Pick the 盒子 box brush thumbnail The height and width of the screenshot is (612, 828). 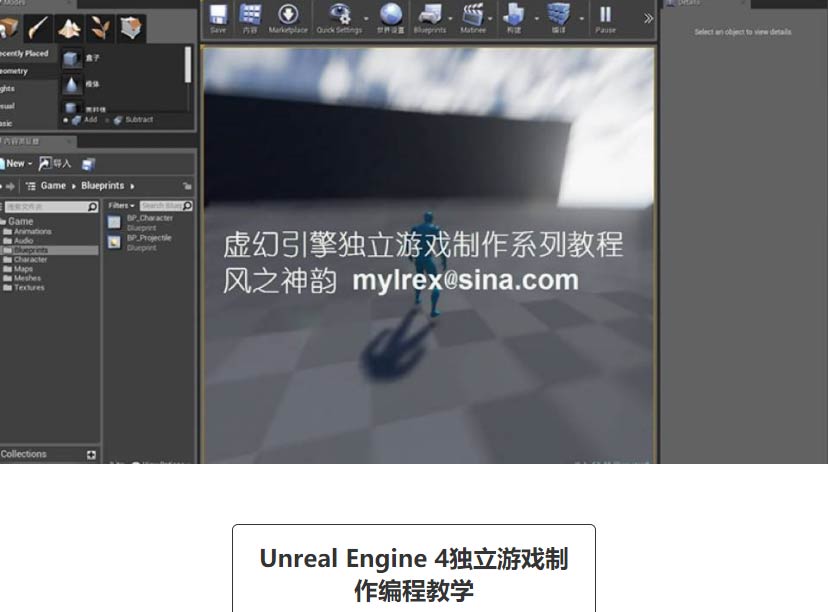click(x=72, y=59)
